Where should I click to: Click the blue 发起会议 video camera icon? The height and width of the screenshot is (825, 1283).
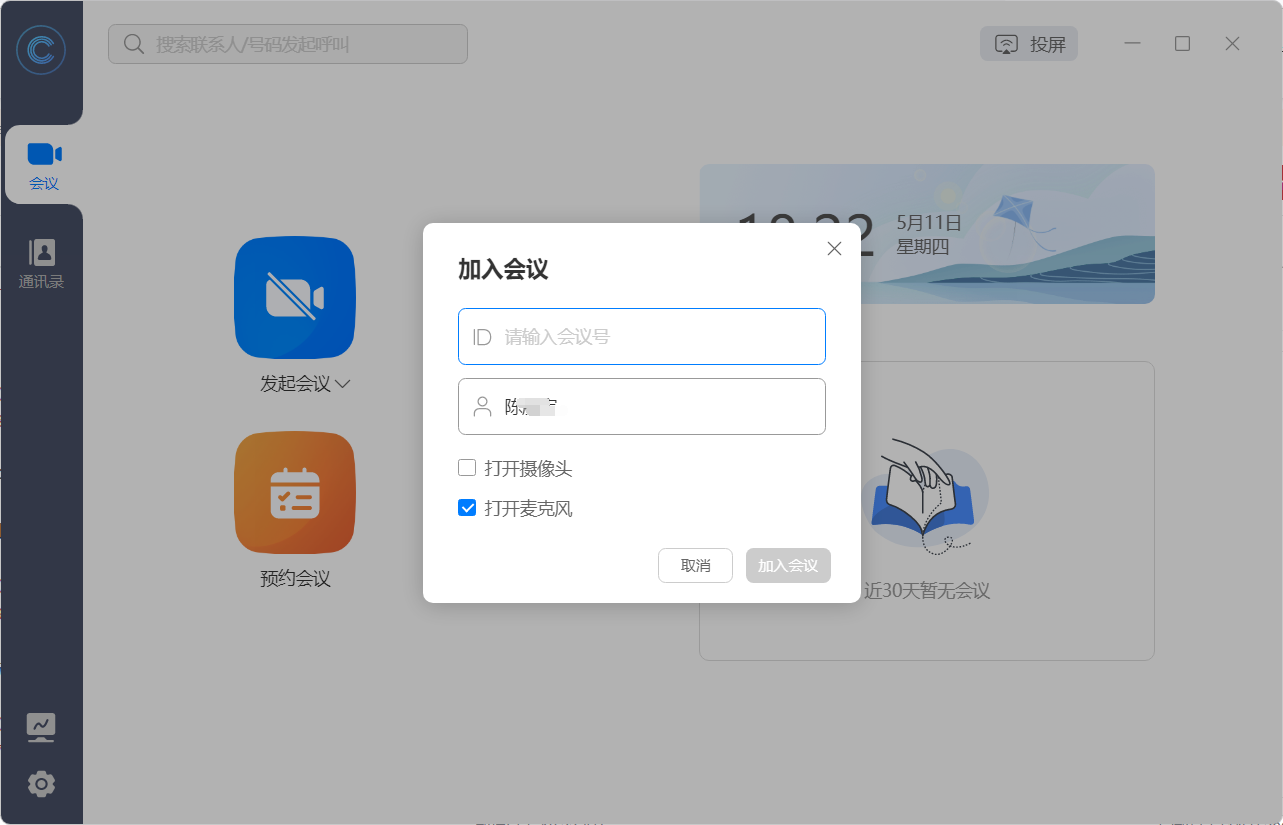click(x=294, y=297)
